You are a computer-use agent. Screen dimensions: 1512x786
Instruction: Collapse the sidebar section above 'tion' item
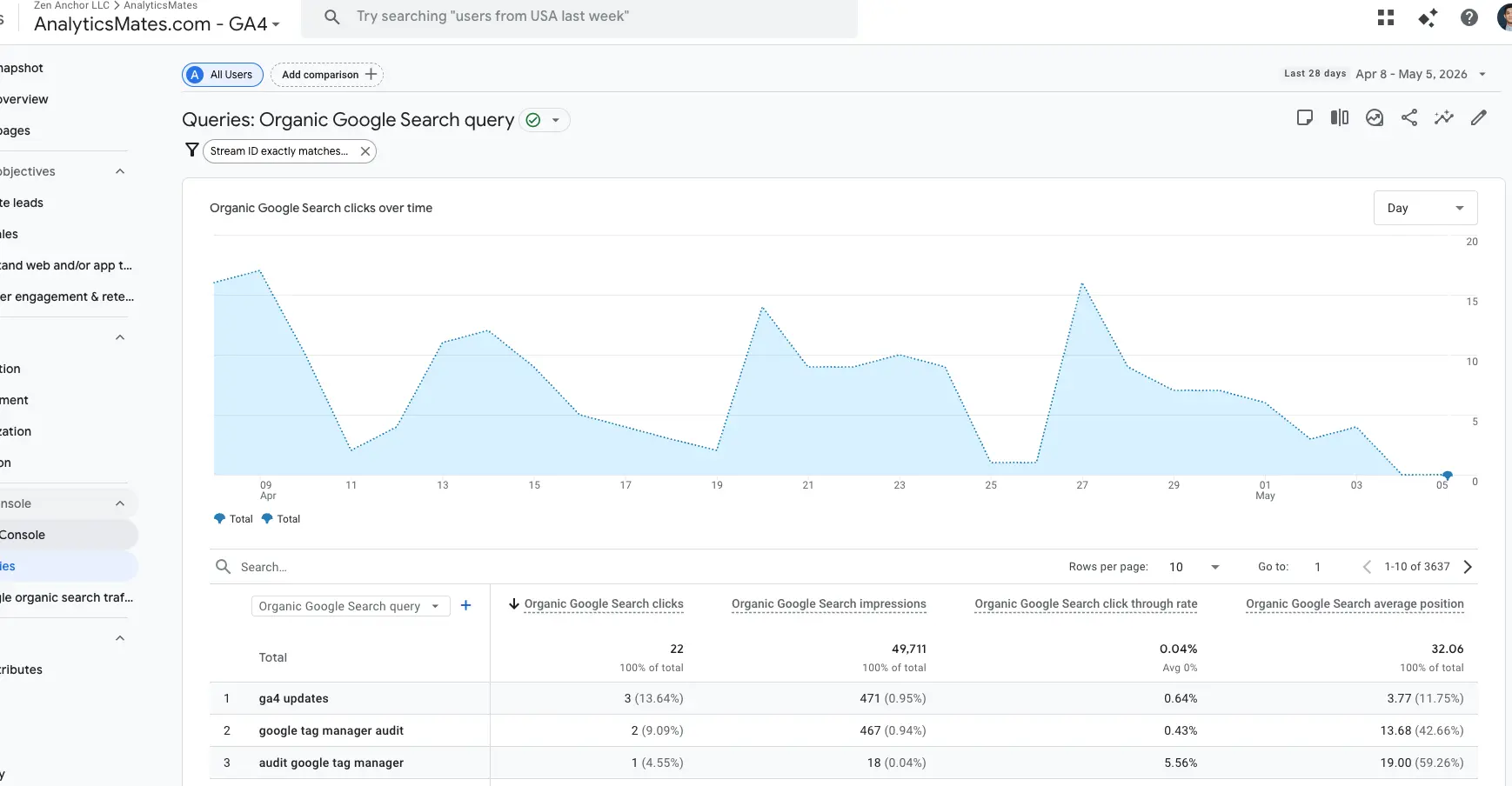tap(120, 337)
